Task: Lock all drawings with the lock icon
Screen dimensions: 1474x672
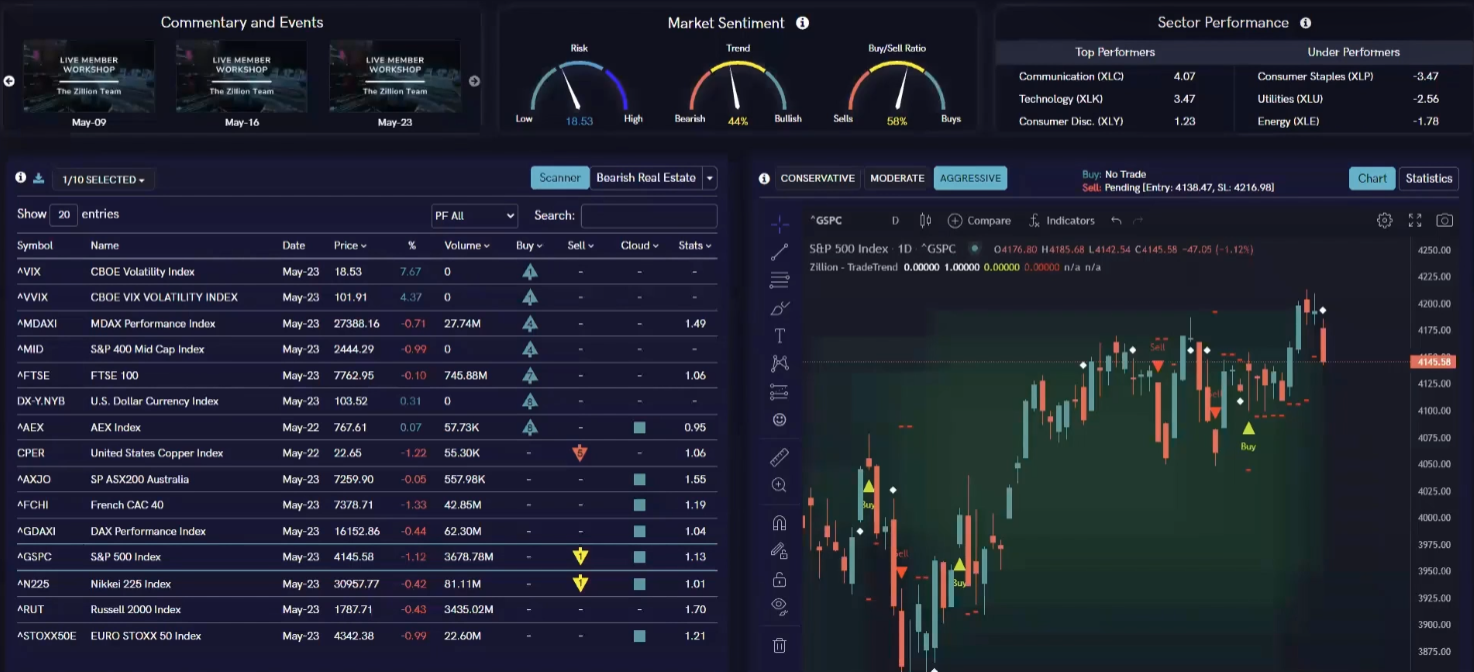Action: click(x=779, y=579)
